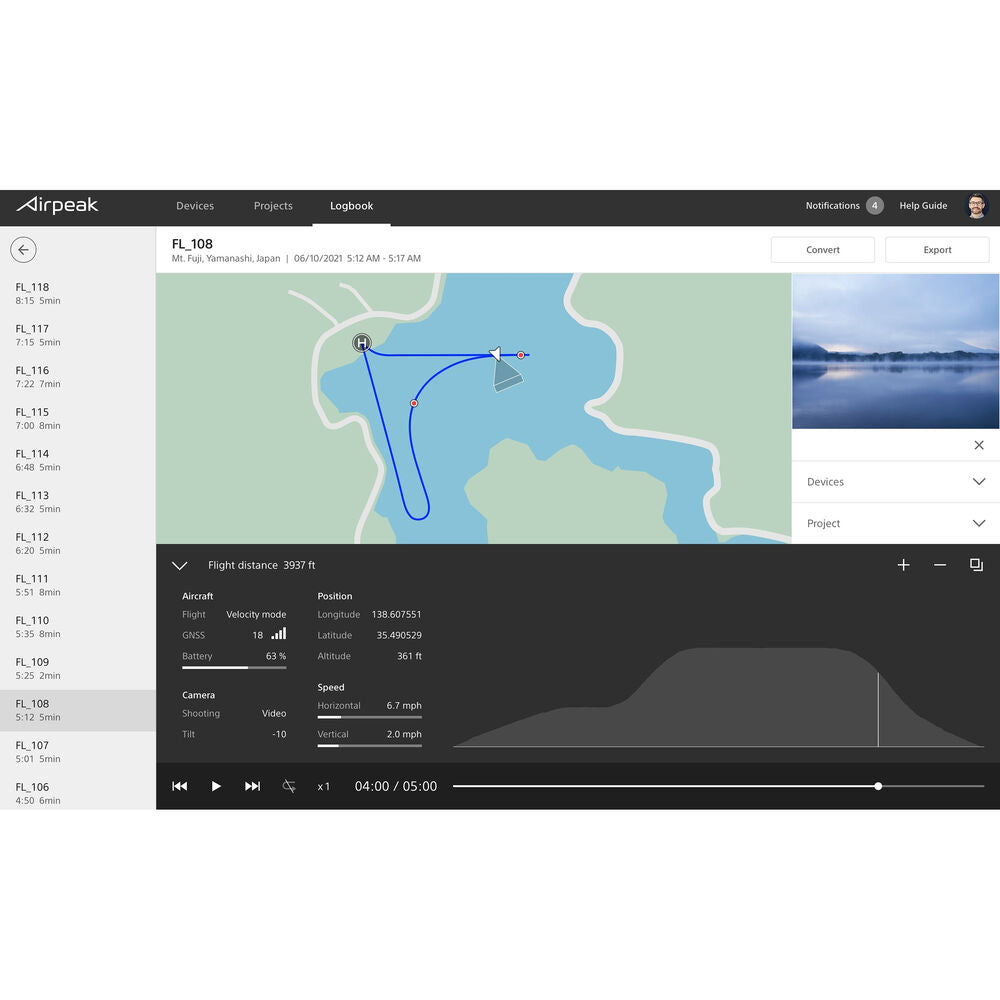The height and width of the screenshot is (1000, 1000).
Task: Open the user profile avatar
Action: pos(976,206)
